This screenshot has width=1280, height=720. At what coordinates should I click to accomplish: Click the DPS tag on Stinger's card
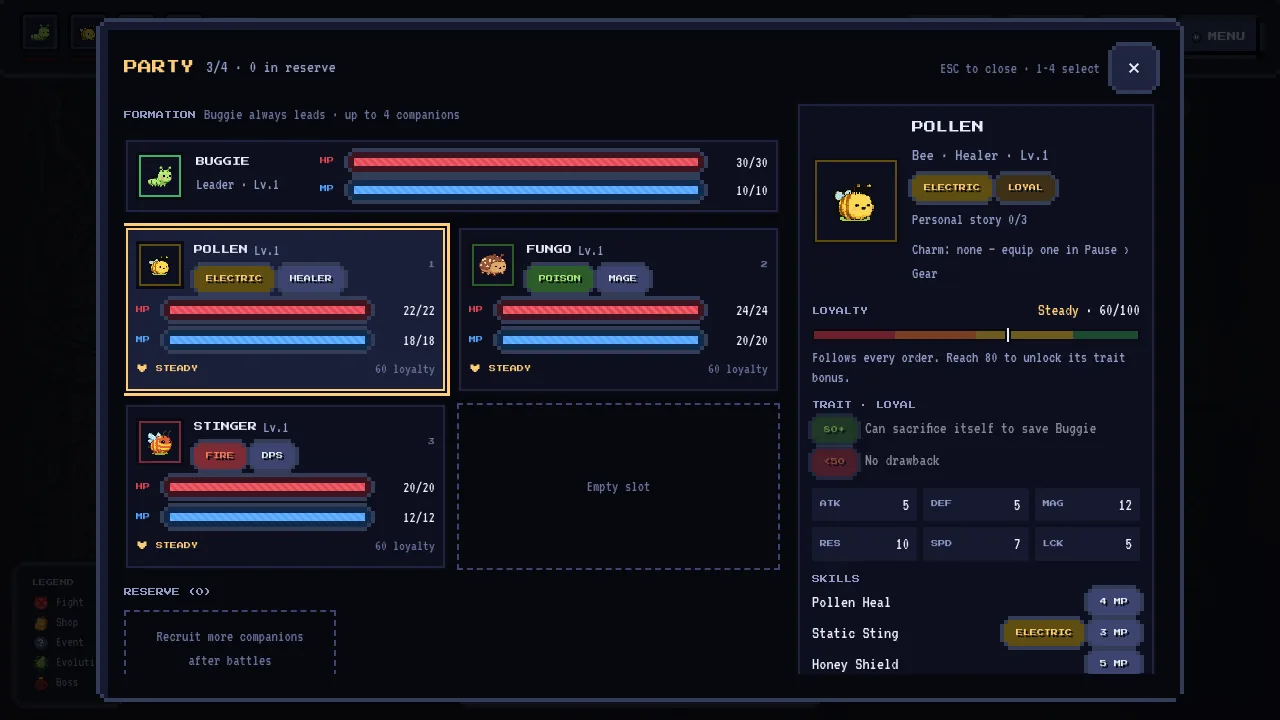pyautogui.click(x=272, y=455)
